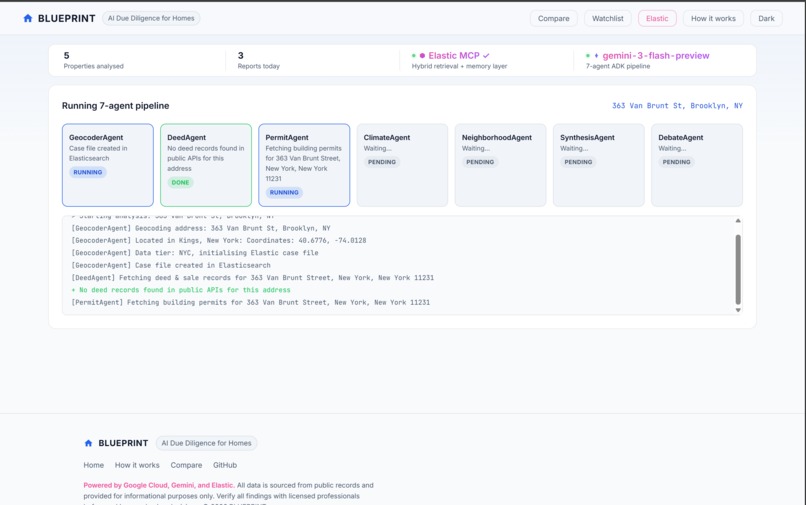Click the Elastic MCP purple dot
Screen dimensions: 806x505
(x=422, y=56)
